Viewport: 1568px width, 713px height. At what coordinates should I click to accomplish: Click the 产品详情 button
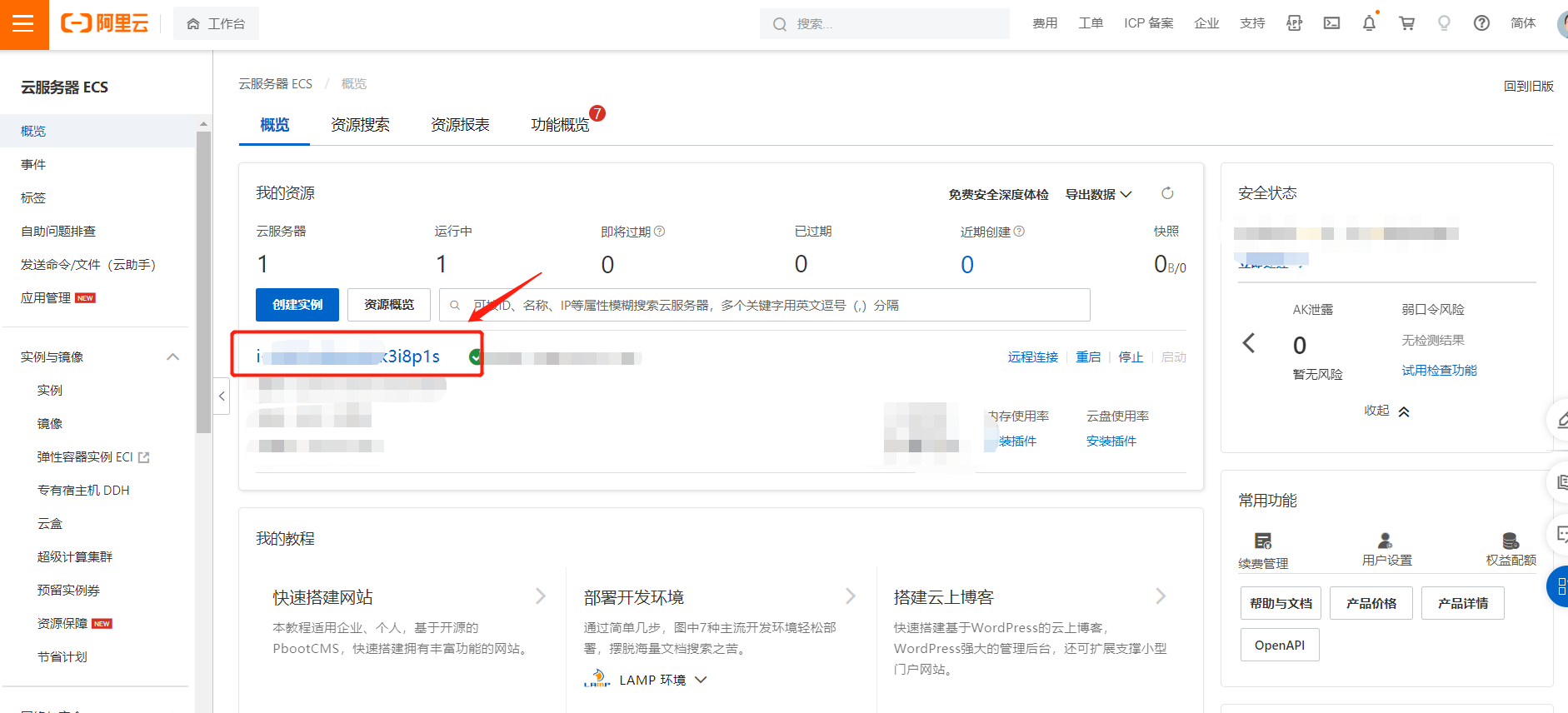[x=1463, y=603]
